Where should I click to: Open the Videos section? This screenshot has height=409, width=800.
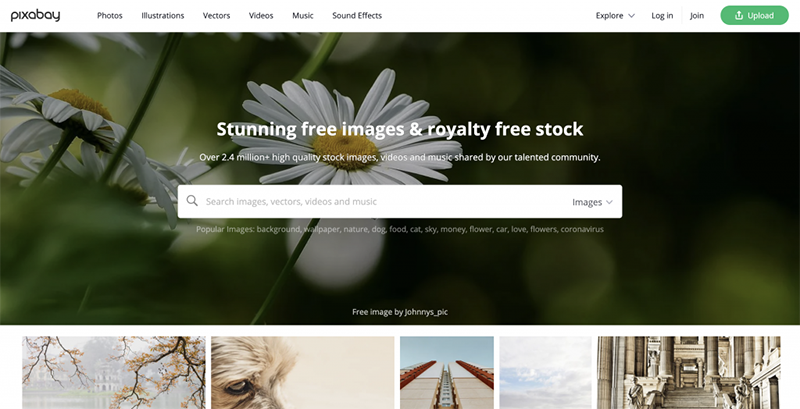(261, 16)
